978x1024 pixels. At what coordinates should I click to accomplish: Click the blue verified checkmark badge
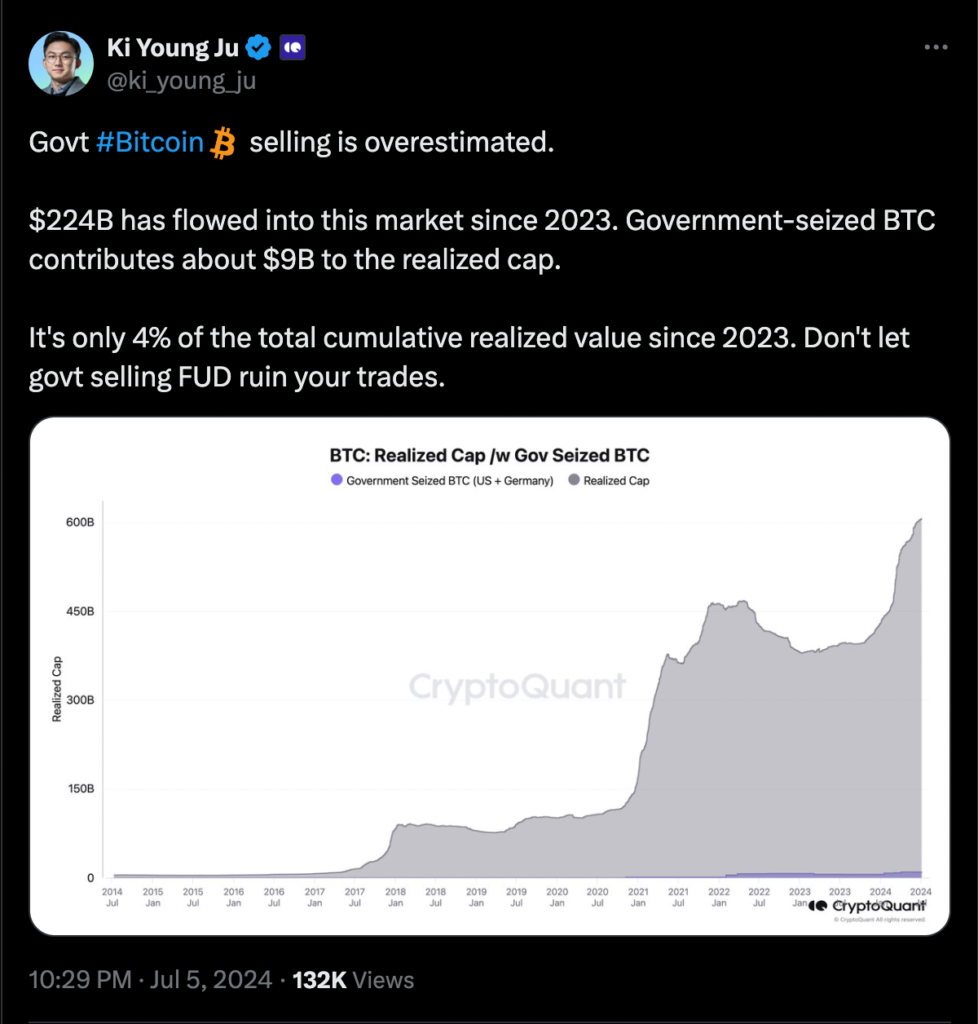(259, 46)
